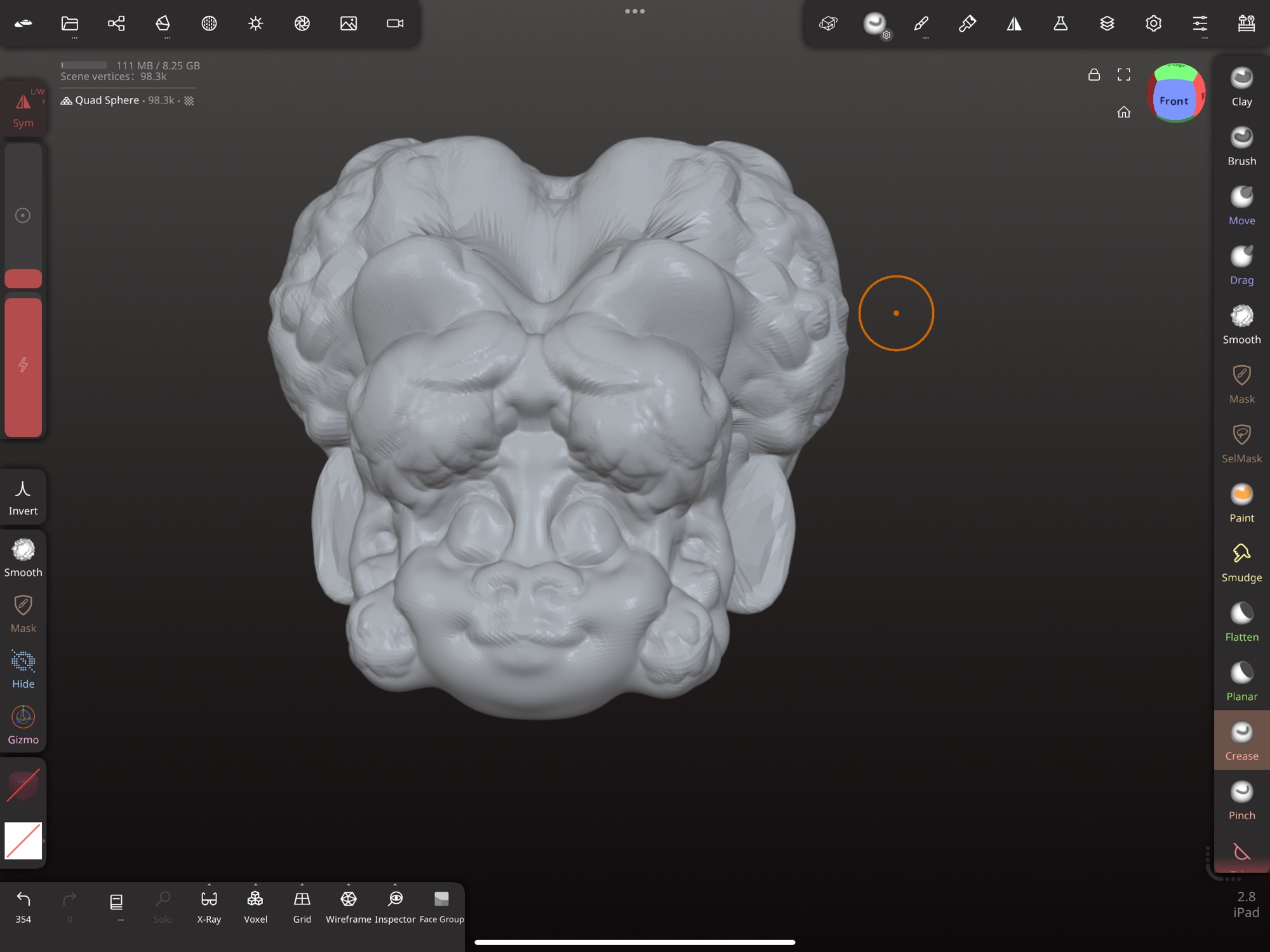The image size is (1270, 952).
Task: Open the Layers stack menu
Action: click(1107, 23)
